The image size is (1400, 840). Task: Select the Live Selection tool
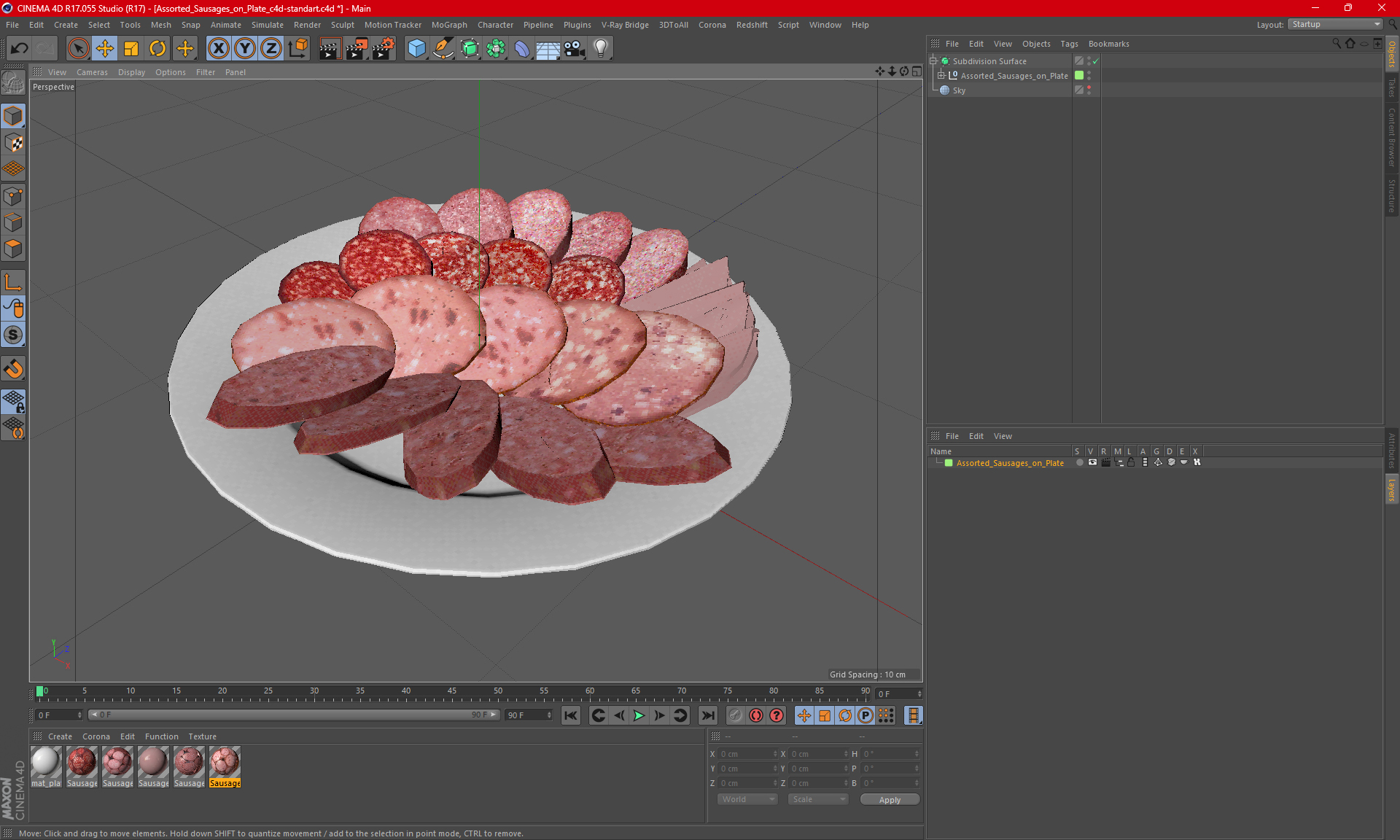point(78,49)
